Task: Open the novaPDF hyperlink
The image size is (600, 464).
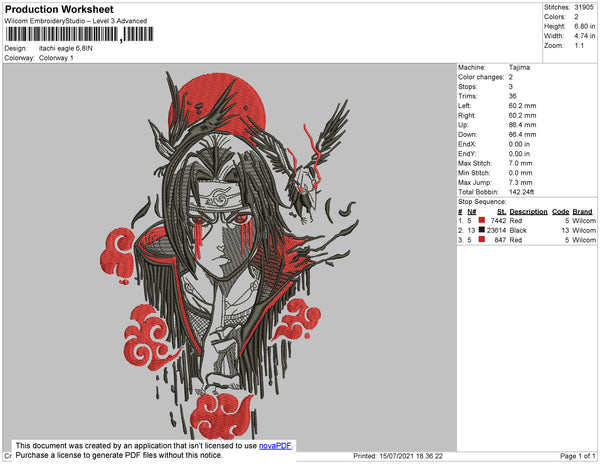Action: click(275, 446)
